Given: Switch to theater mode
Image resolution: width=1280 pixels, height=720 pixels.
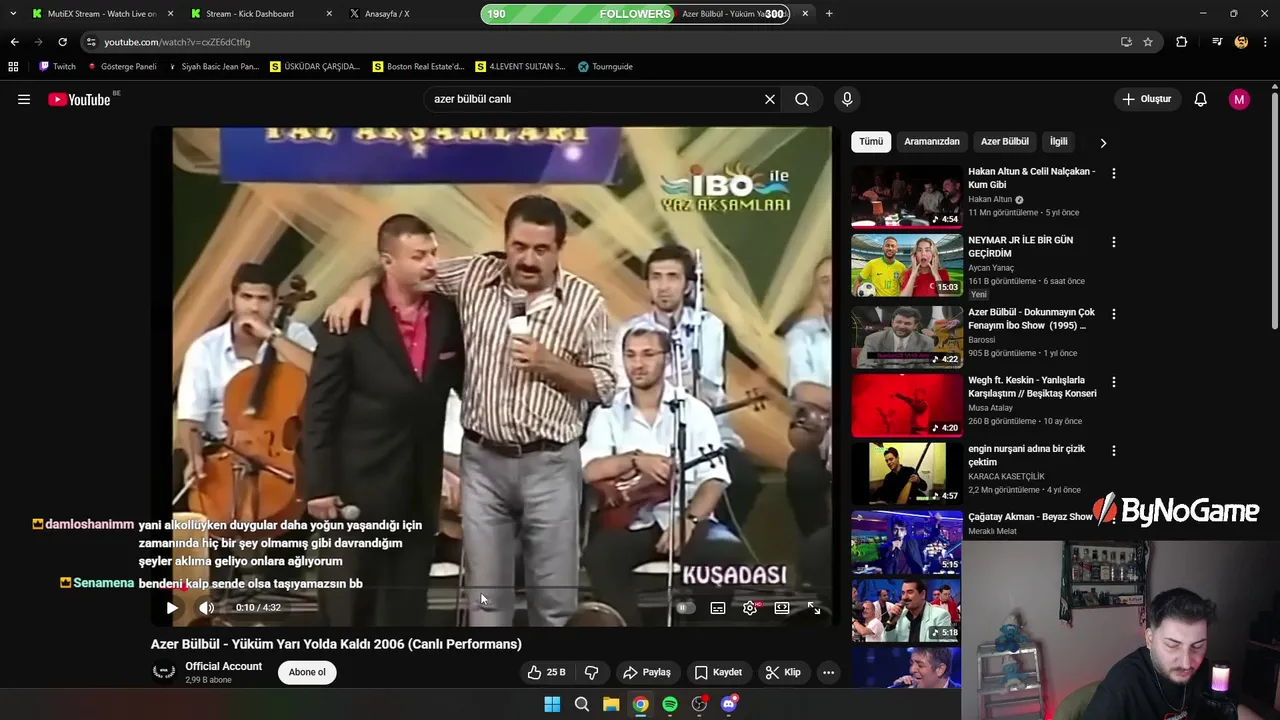Looking at the screenshot, I should pos(782,607).
